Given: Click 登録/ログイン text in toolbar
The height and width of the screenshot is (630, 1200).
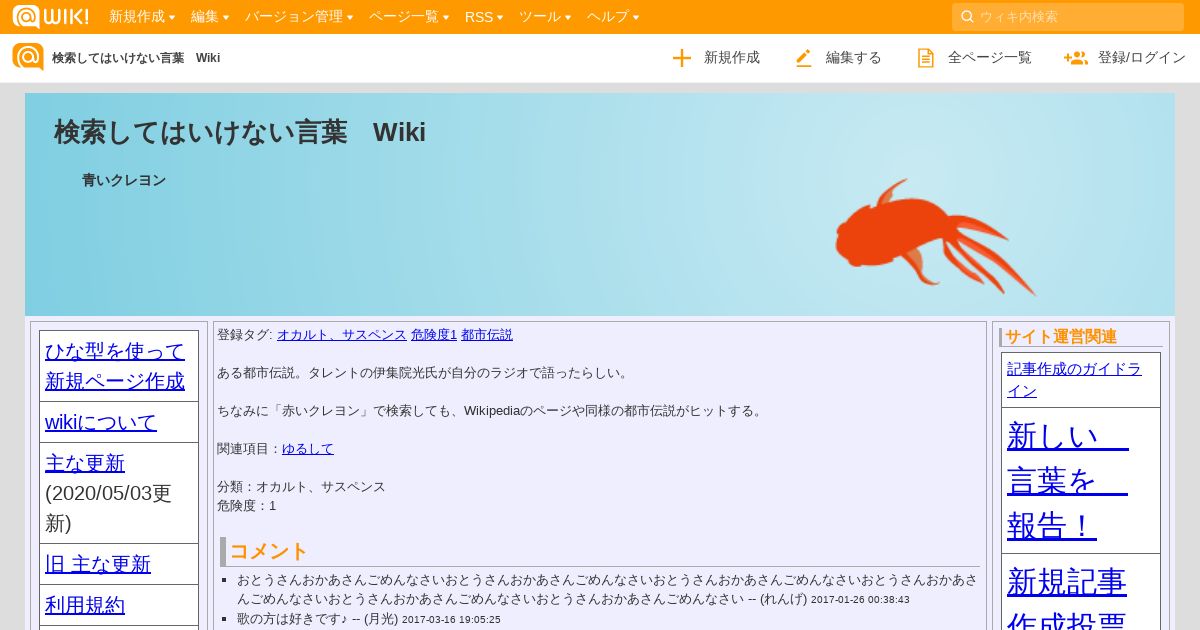Looking at the screenshot, I should [x=1142, y=58].
